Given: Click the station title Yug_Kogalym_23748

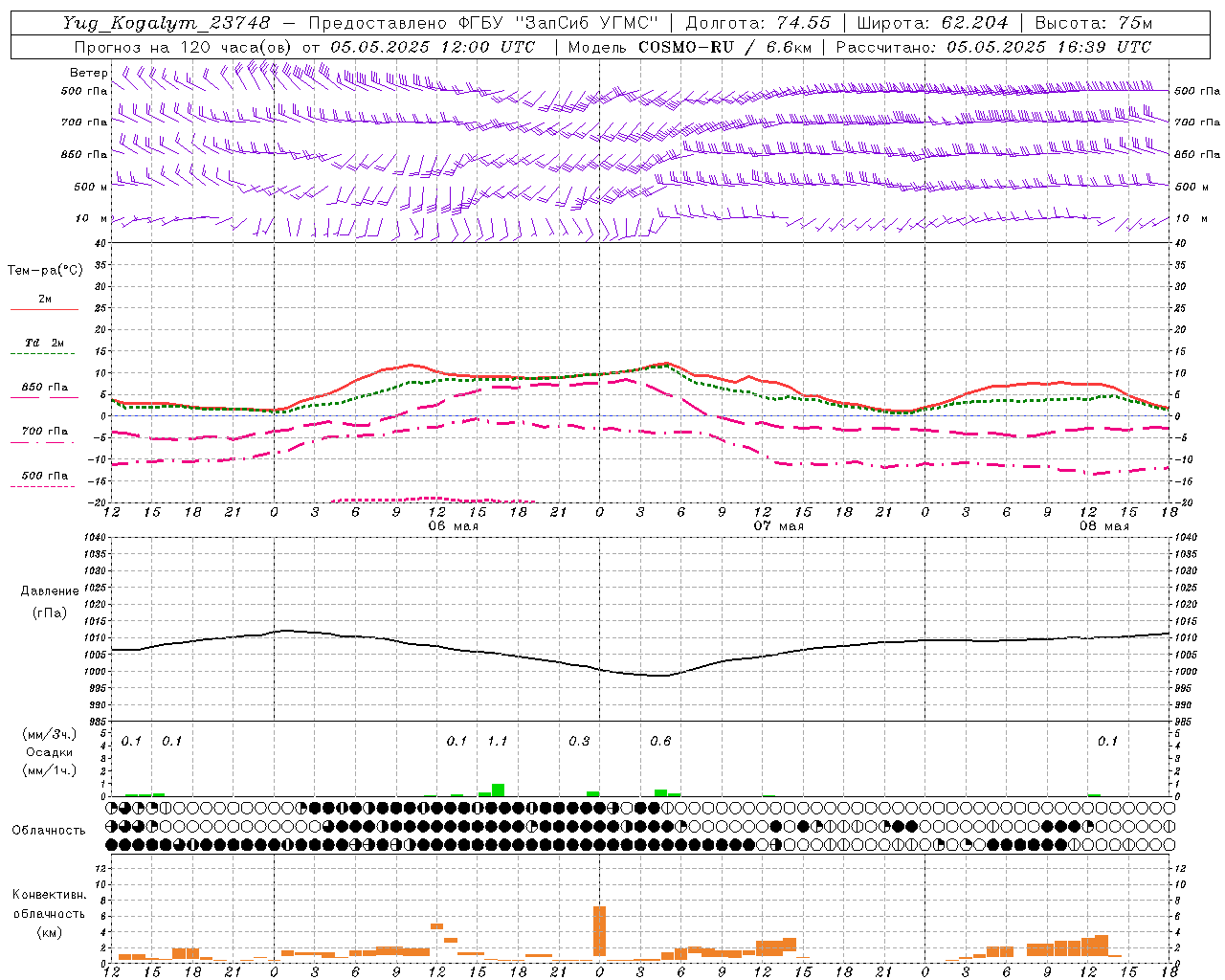Looking at the screenshot, I should tap(167, 23).
